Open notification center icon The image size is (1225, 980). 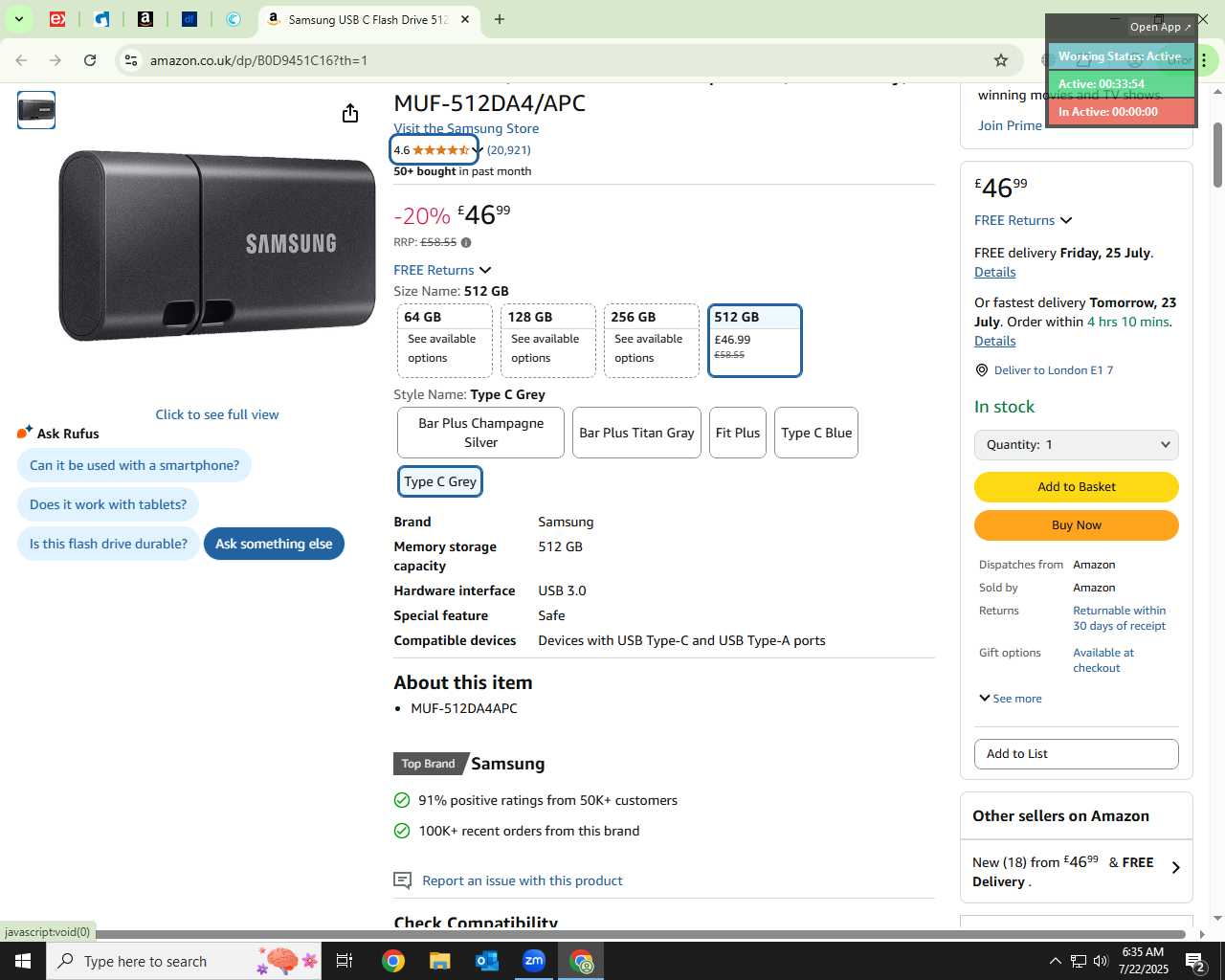tap(1195, 961)
